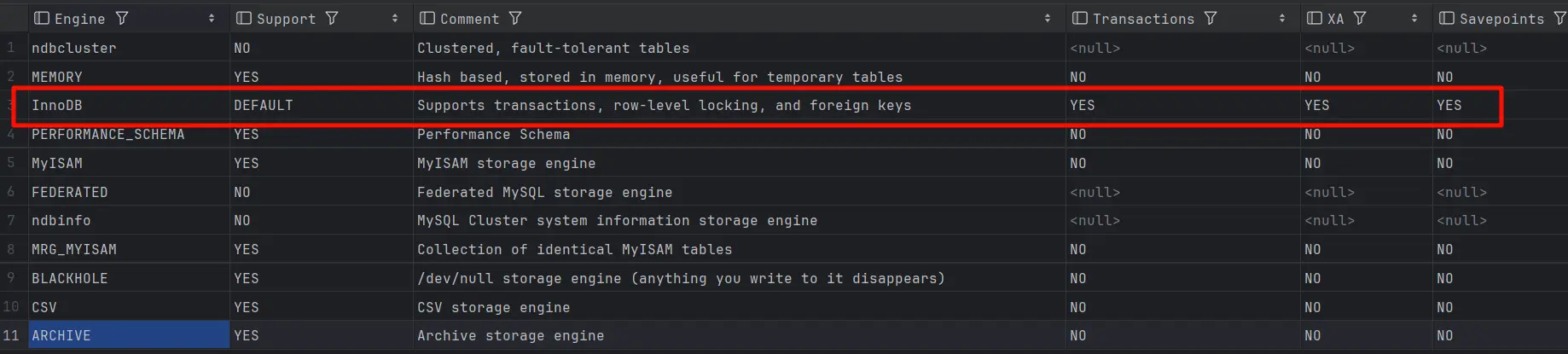Select the InnoDB engine cell
The image size is (1568, 354).
[x=129, y=106]
